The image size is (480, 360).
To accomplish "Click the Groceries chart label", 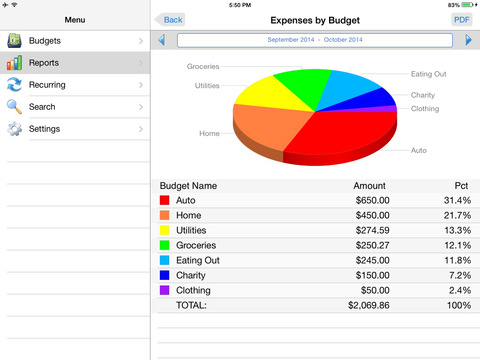I will pos(203,66).
